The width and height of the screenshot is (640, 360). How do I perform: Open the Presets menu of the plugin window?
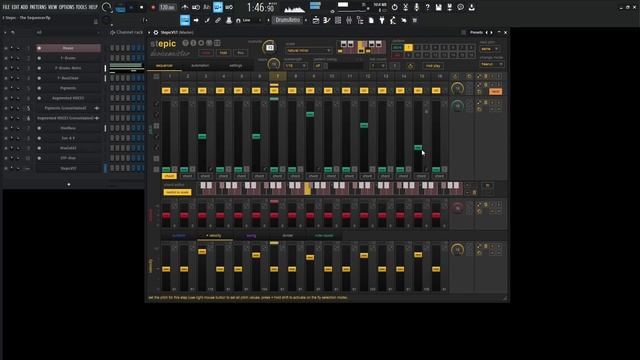pos(476,32)
